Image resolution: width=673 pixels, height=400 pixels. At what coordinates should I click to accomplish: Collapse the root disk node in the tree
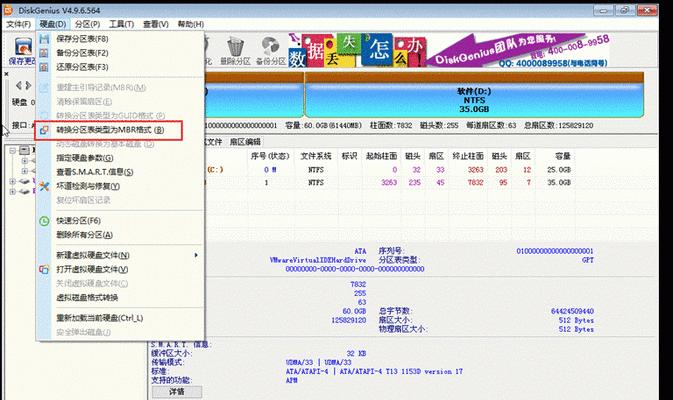click(12, 150)
